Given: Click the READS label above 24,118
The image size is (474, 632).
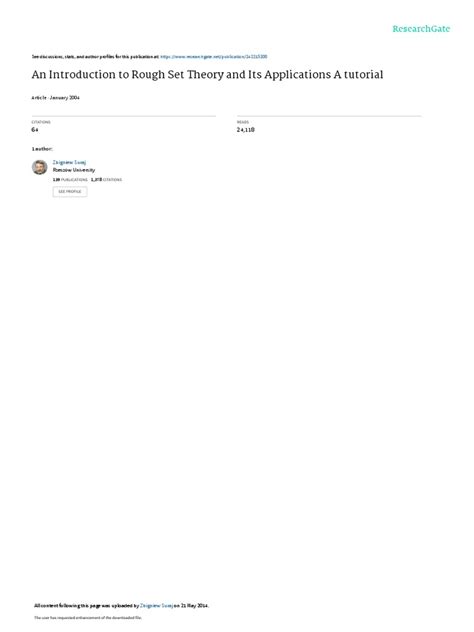Looking at the screenshot, I should [x=243, y=122].
